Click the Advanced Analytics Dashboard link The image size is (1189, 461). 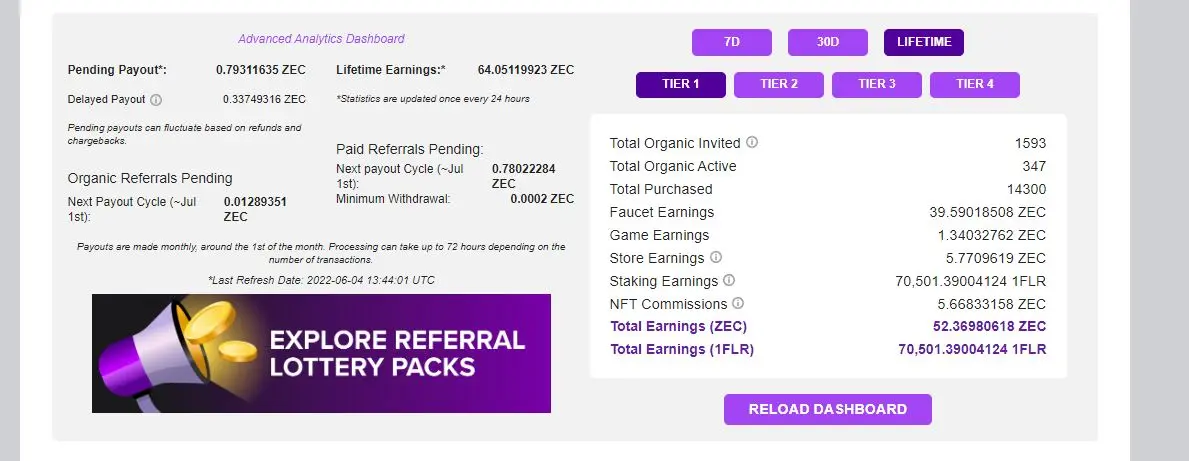[322, 39]
